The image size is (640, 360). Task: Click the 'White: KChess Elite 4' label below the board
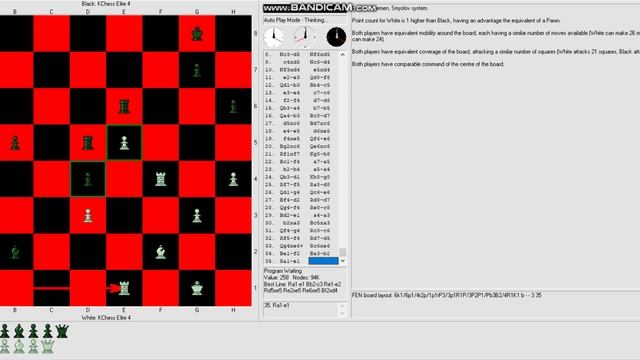pyautogui.click(x=106, y=318)
